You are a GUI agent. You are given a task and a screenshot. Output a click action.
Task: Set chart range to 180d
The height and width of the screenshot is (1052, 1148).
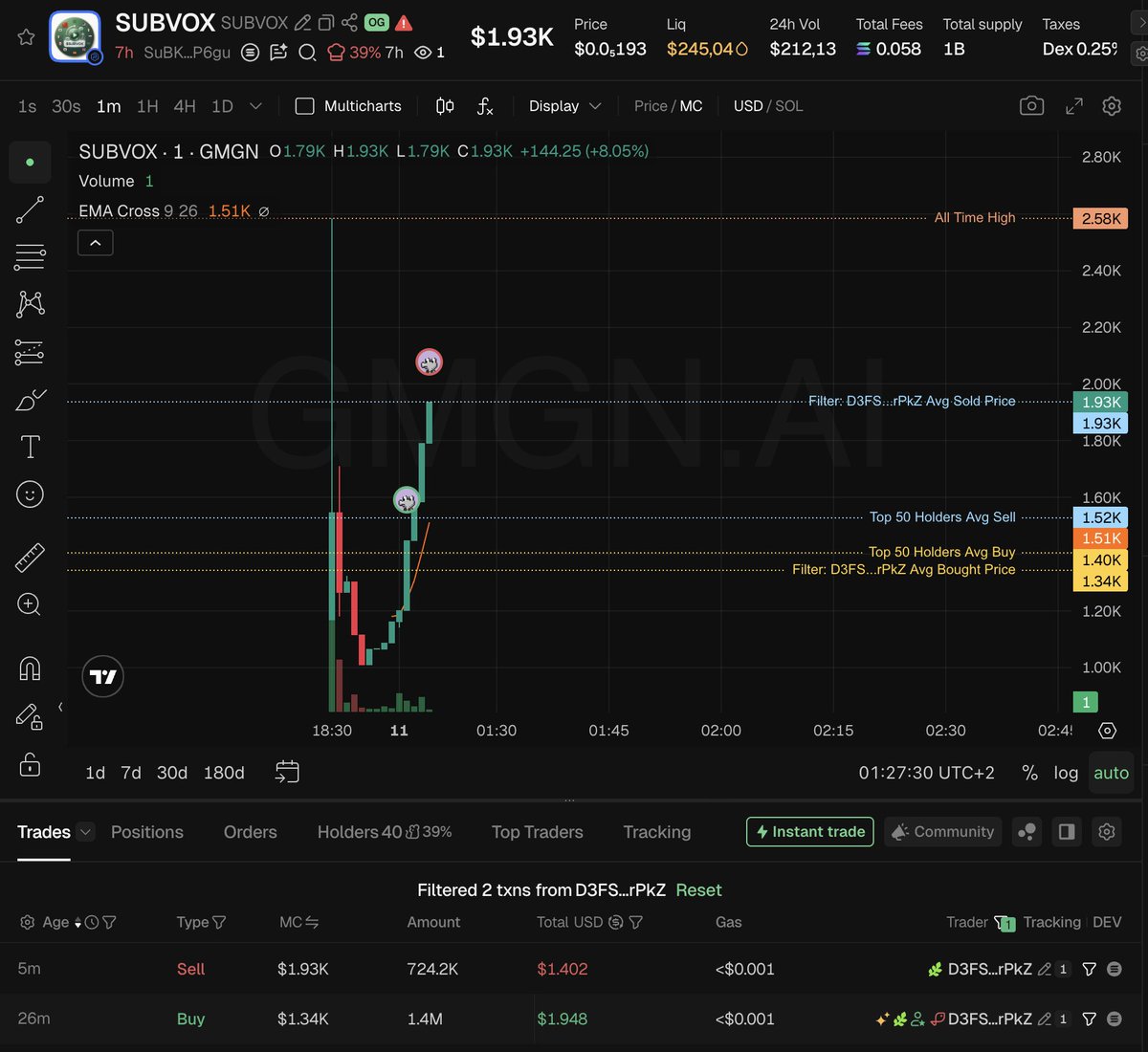tap(224, 773)
